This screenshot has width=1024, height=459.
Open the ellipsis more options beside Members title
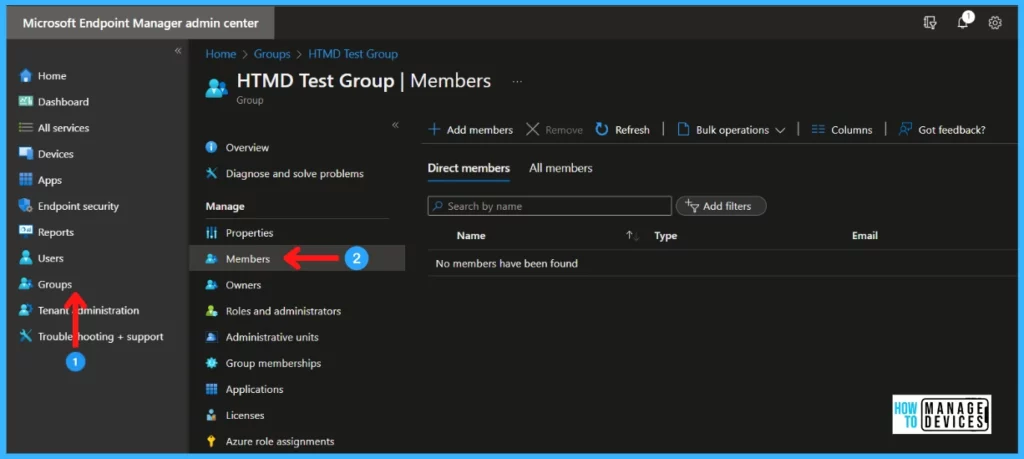517,82
